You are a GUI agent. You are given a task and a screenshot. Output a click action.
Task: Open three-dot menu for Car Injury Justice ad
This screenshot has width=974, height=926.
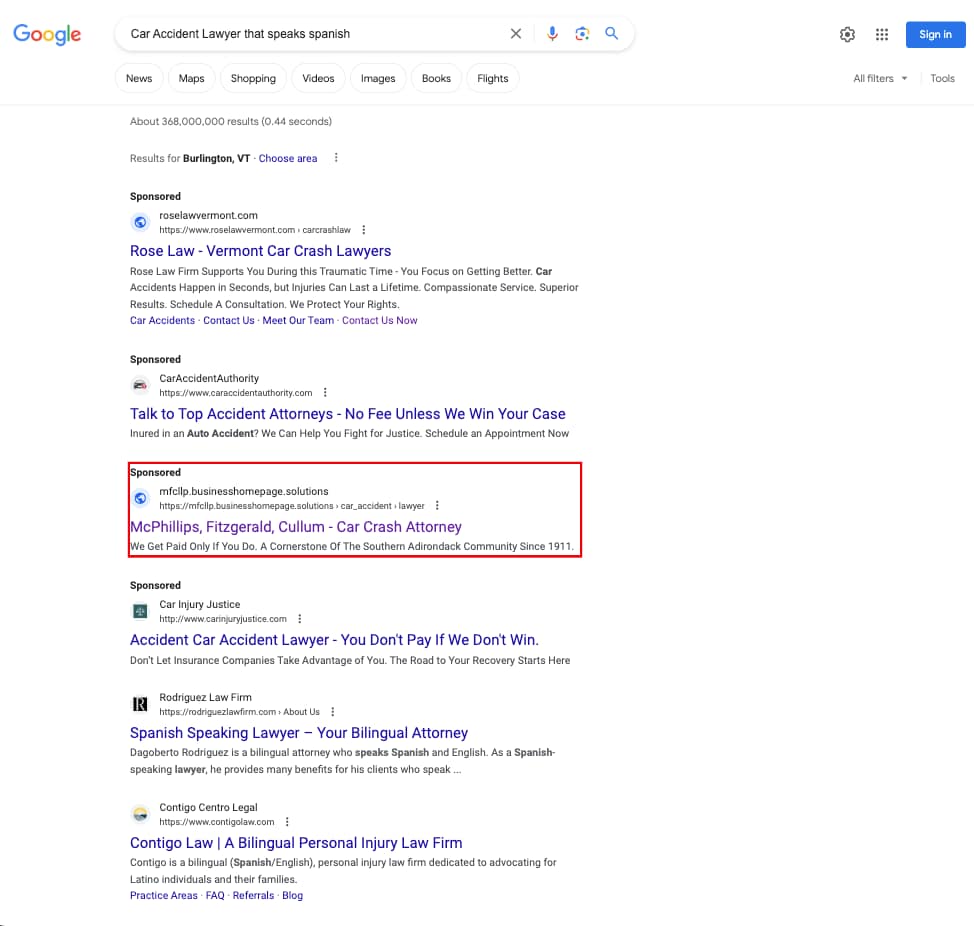pos(299,619)
